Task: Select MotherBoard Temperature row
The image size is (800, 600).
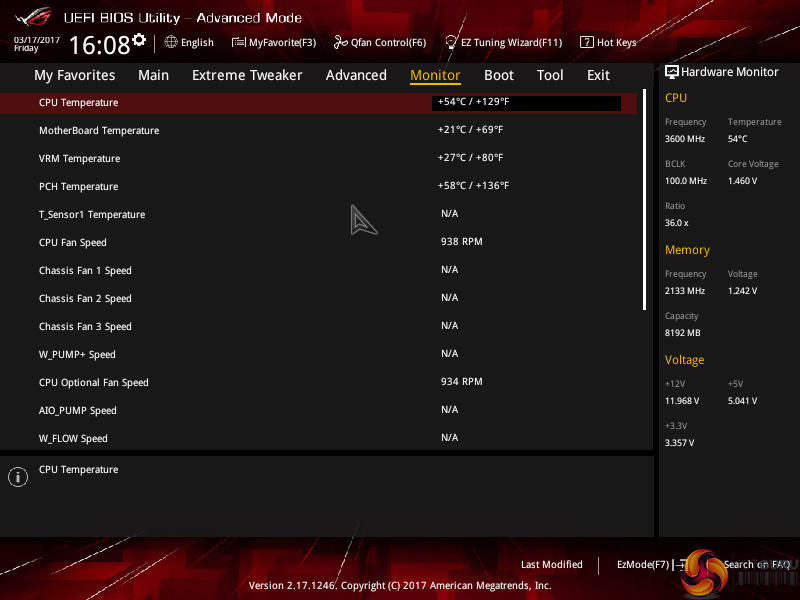Action: coord(318,131)
